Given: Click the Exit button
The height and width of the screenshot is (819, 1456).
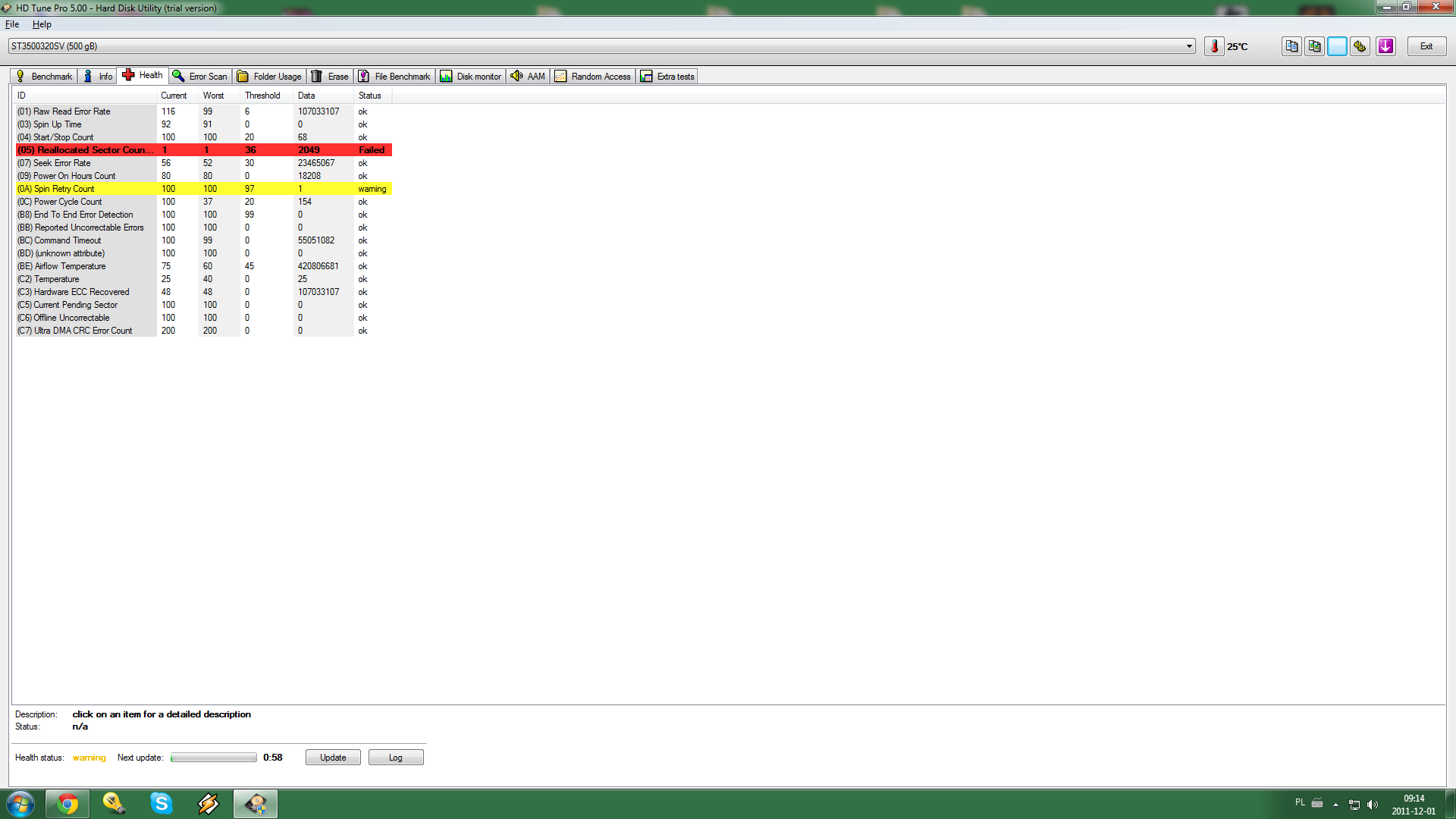Looking at the screenshot, I should click(x=1426, y=46).
